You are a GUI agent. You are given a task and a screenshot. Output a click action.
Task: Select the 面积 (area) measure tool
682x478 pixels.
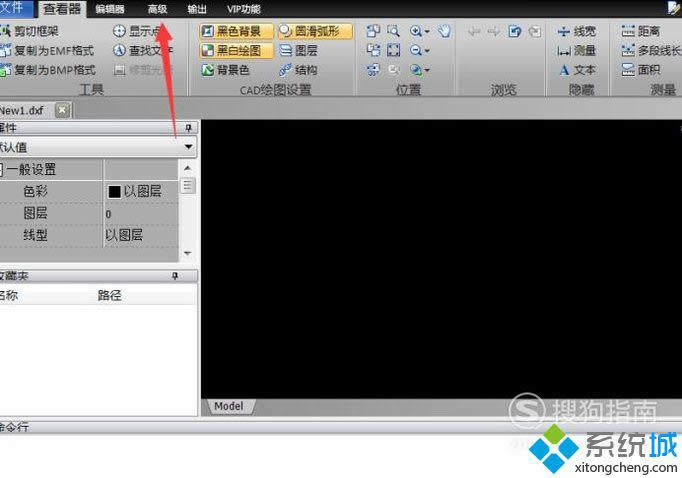pyautogui.click(x=640, y=70)
